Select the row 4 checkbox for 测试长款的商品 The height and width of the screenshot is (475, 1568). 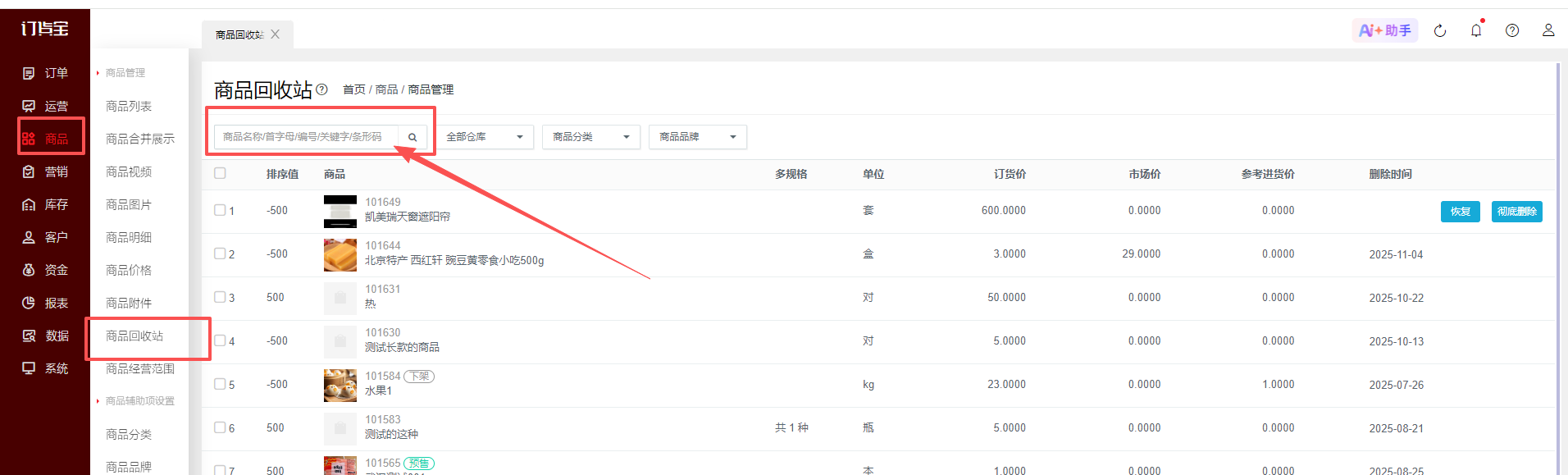[220, 340]
